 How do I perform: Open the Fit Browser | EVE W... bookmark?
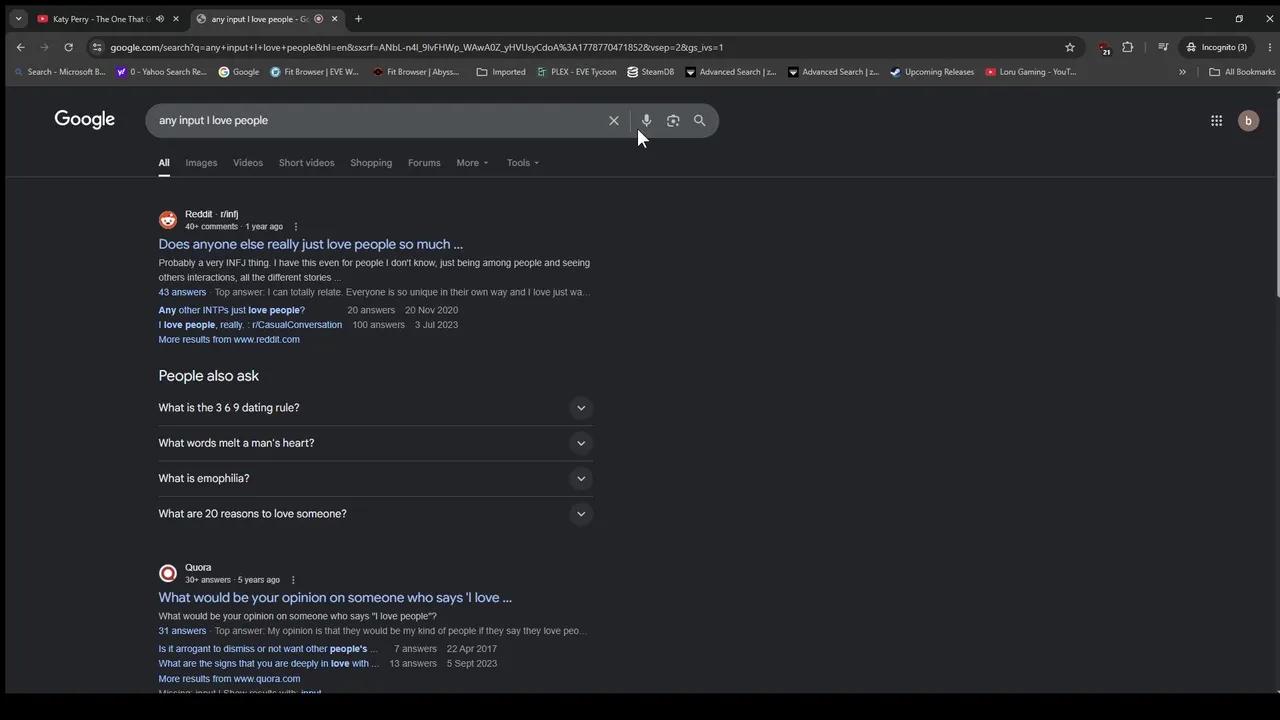point(315,72)
